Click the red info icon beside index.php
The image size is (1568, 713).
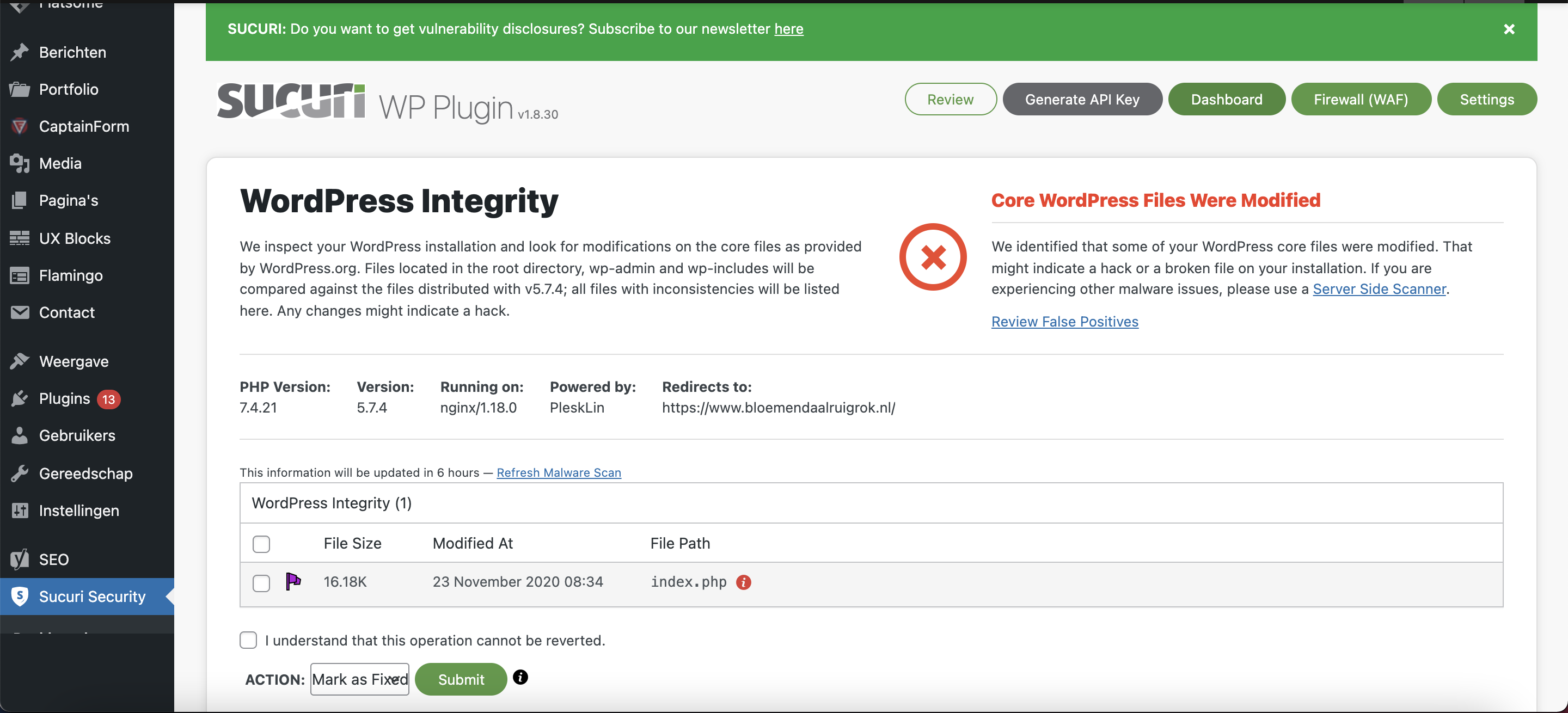click(743, 582)
